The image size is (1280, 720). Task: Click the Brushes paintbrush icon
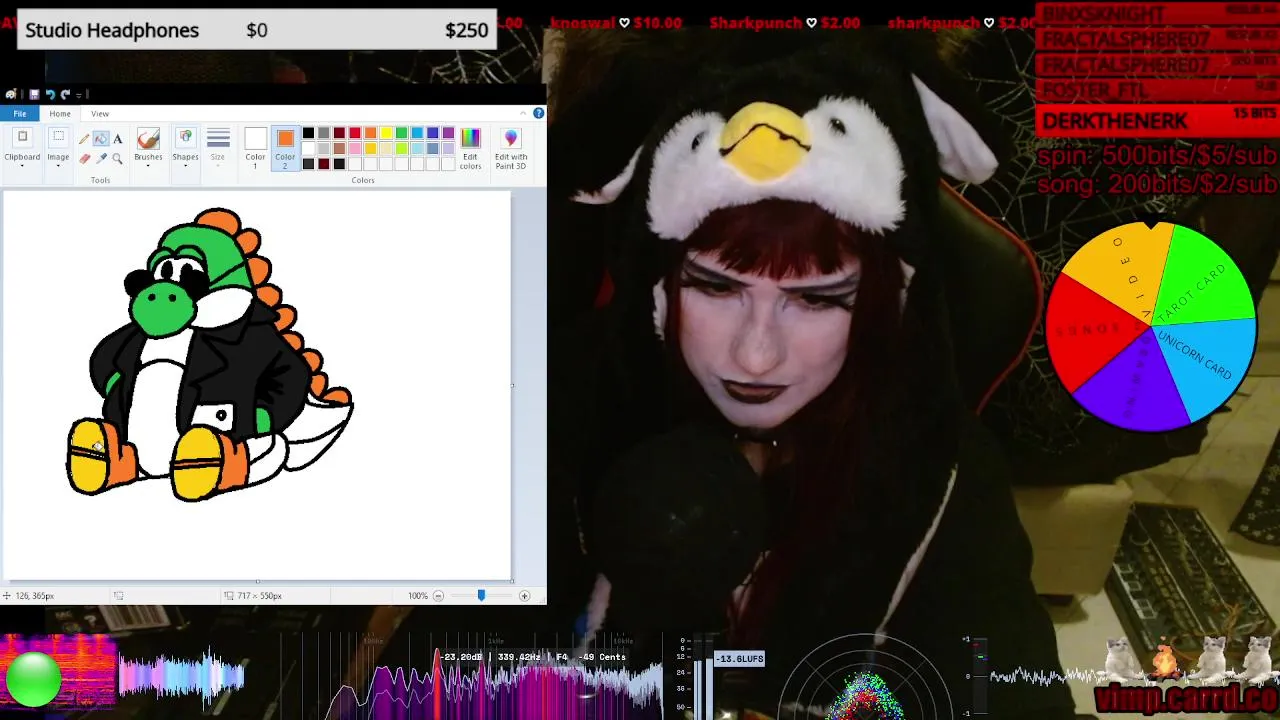click(x=148, y=138)
